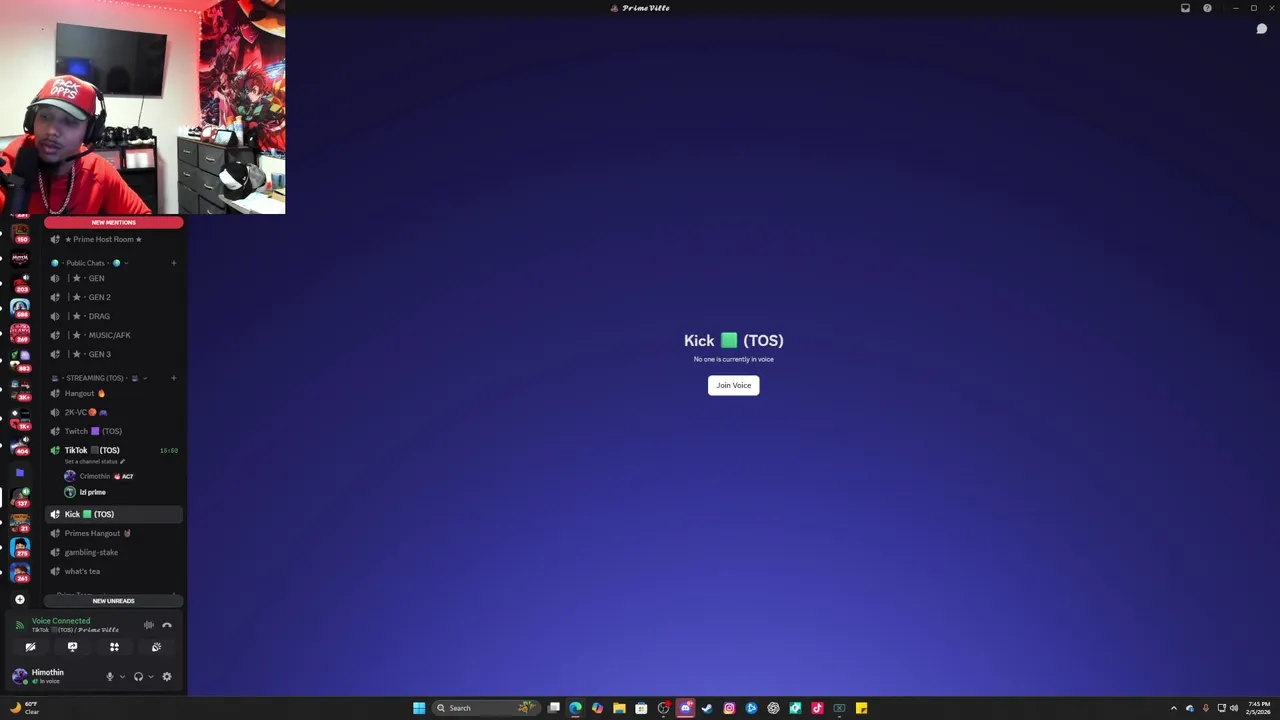Open Discord icon in the taskbar
The height and width of the screenshot is (720, 1280).
coord(685,708)
